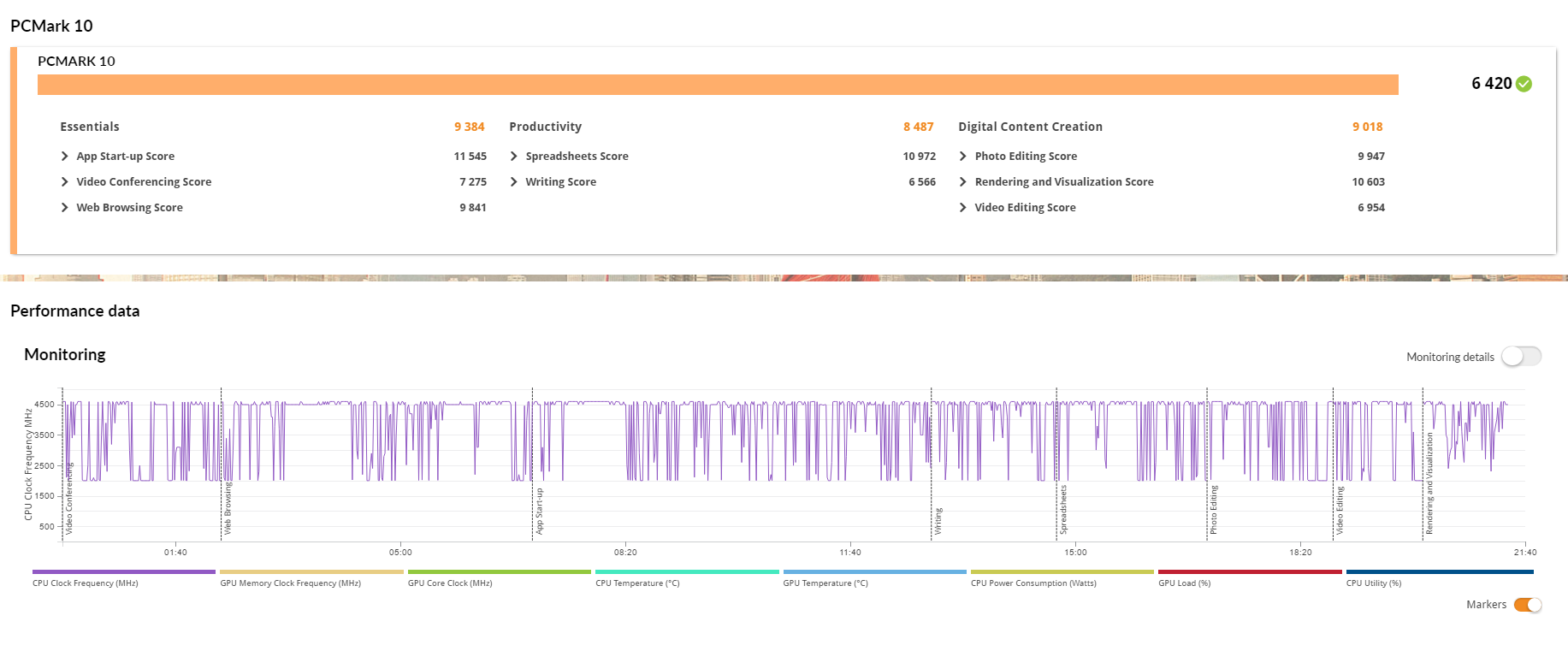1568x651 pixels.
Task: Expand the Writing Score row
Action: click(513, 182)
